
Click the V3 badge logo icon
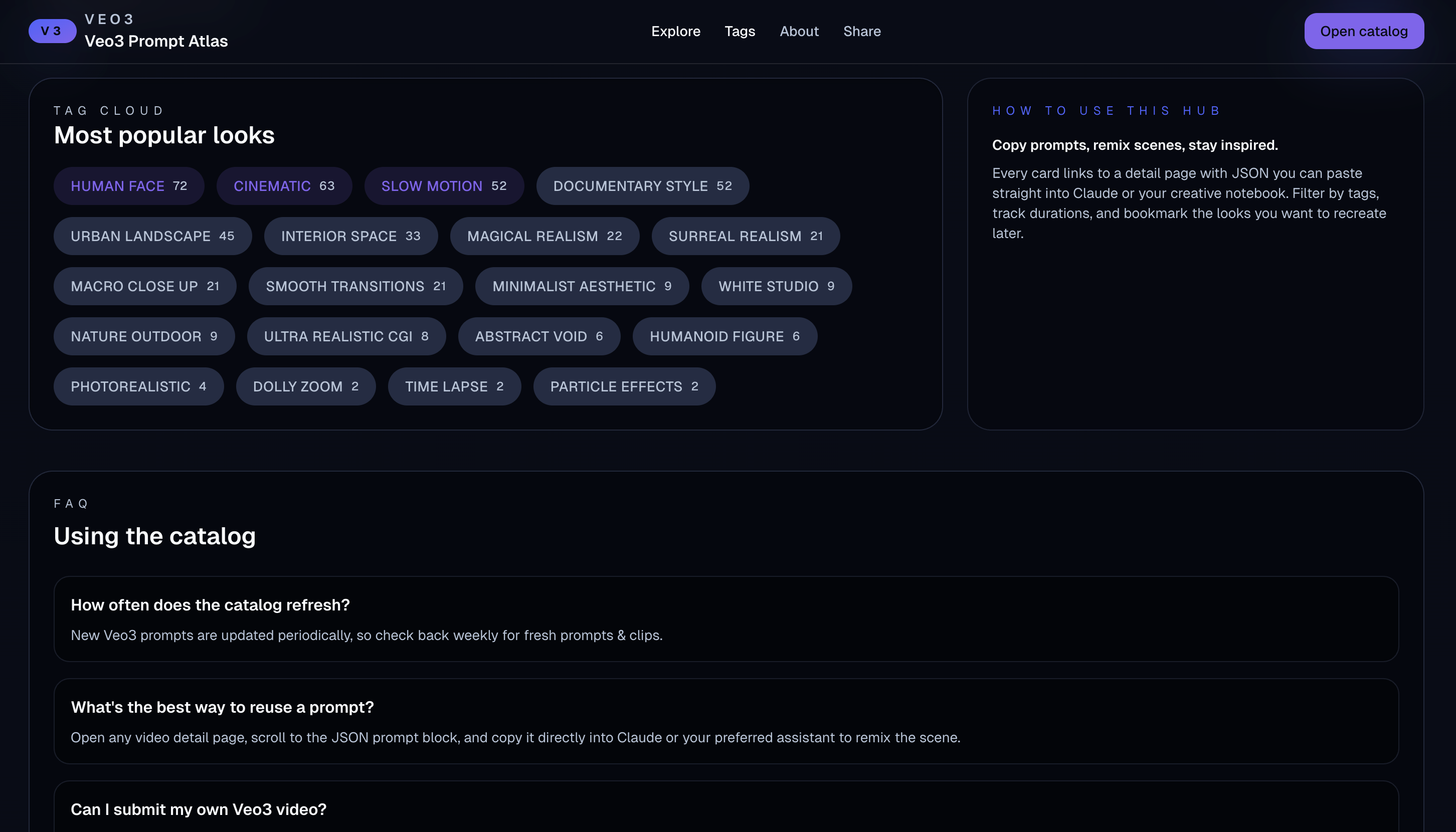click(x=52, y=31)
